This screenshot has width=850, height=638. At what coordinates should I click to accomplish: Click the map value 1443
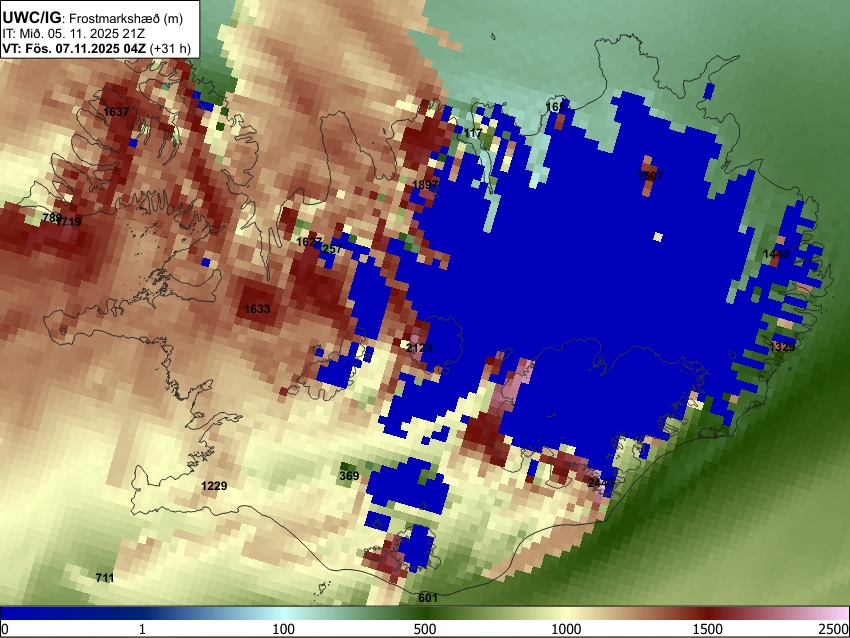(x=776, y=254)
